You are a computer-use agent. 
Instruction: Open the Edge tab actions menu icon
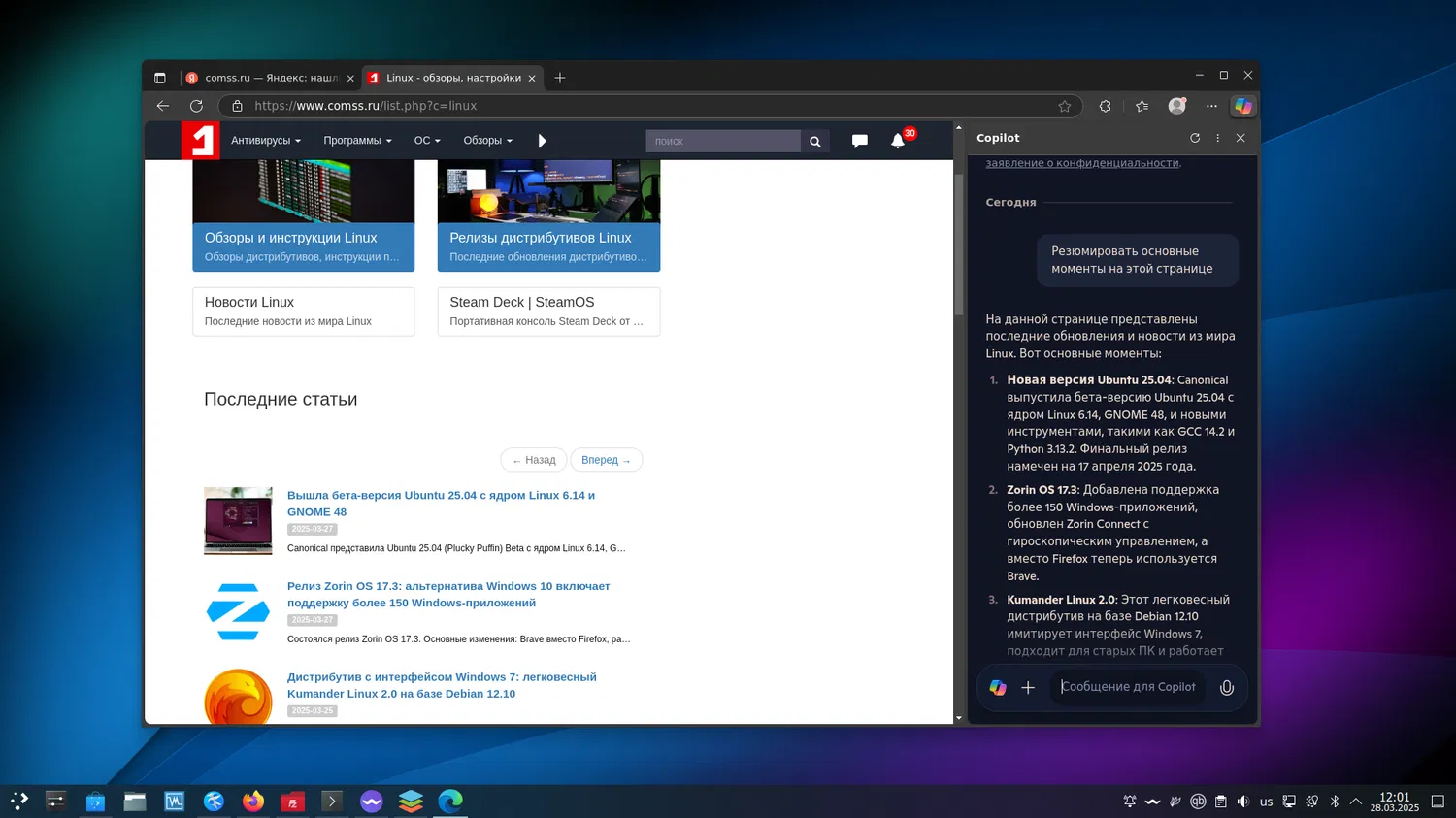[160, 78]
